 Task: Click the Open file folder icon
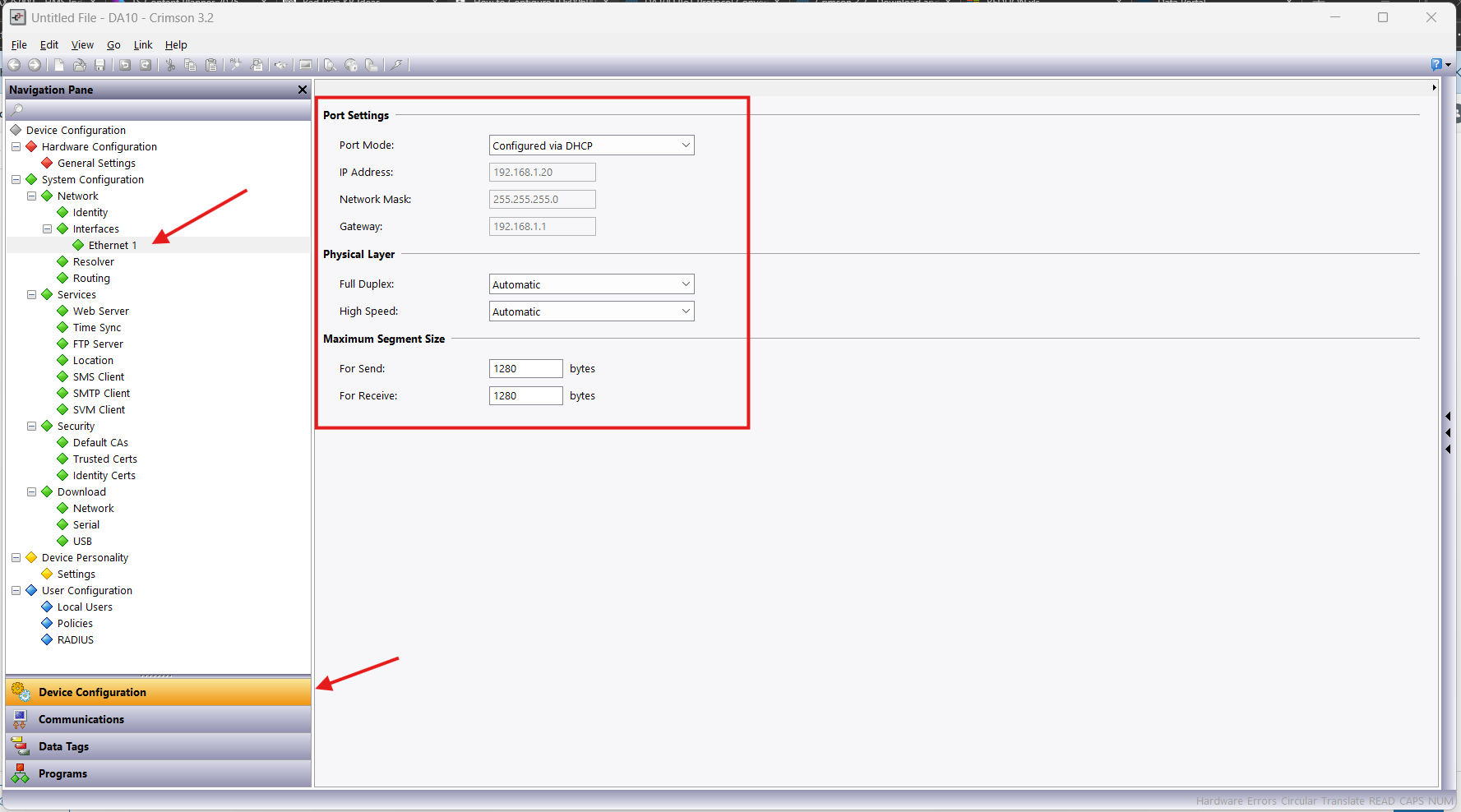[x=80, y=65]
